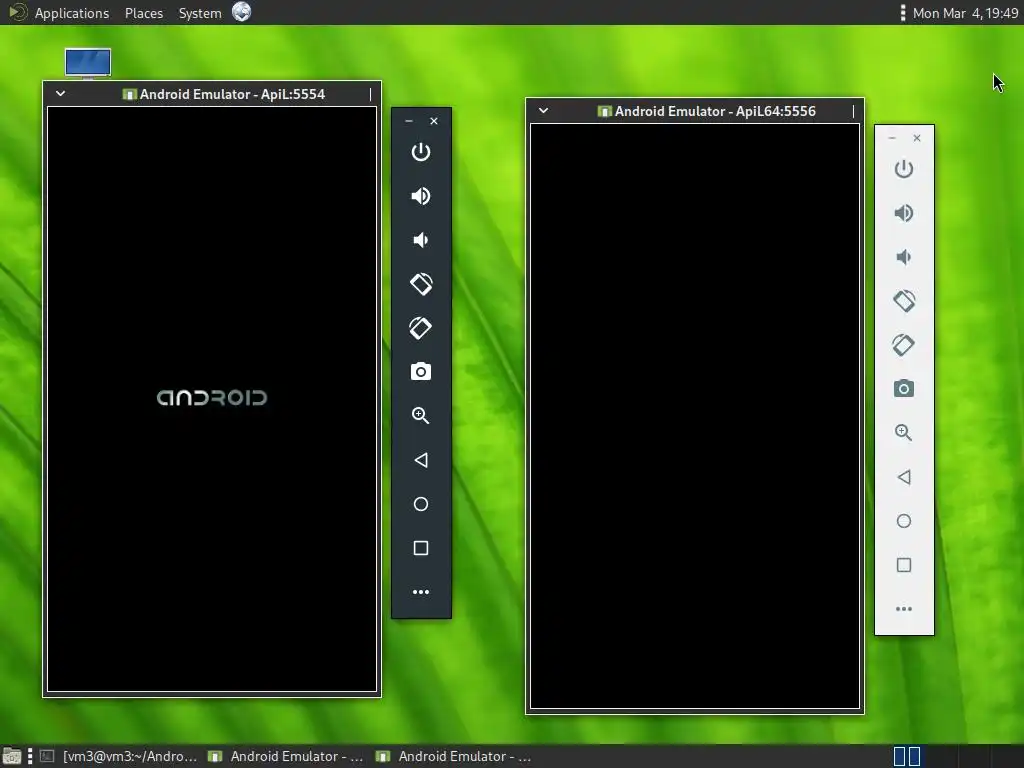Raise volume on the dark emulator toolbar
The image size is (1024, 768).
(421, 196)
